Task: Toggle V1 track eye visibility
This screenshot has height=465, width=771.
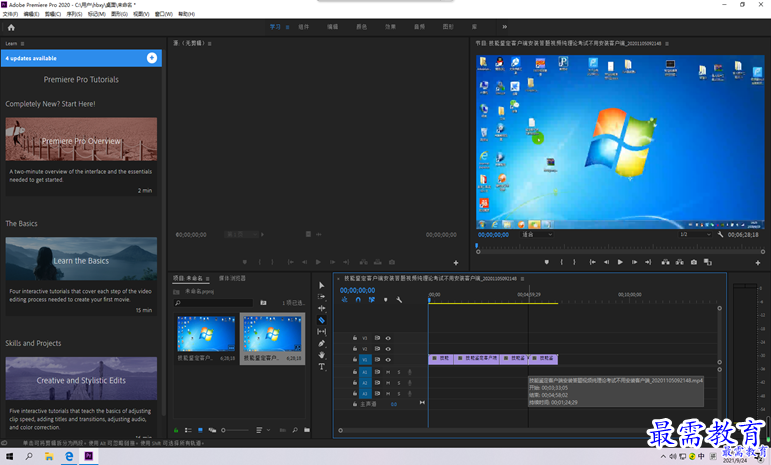Action: (388, 360)
